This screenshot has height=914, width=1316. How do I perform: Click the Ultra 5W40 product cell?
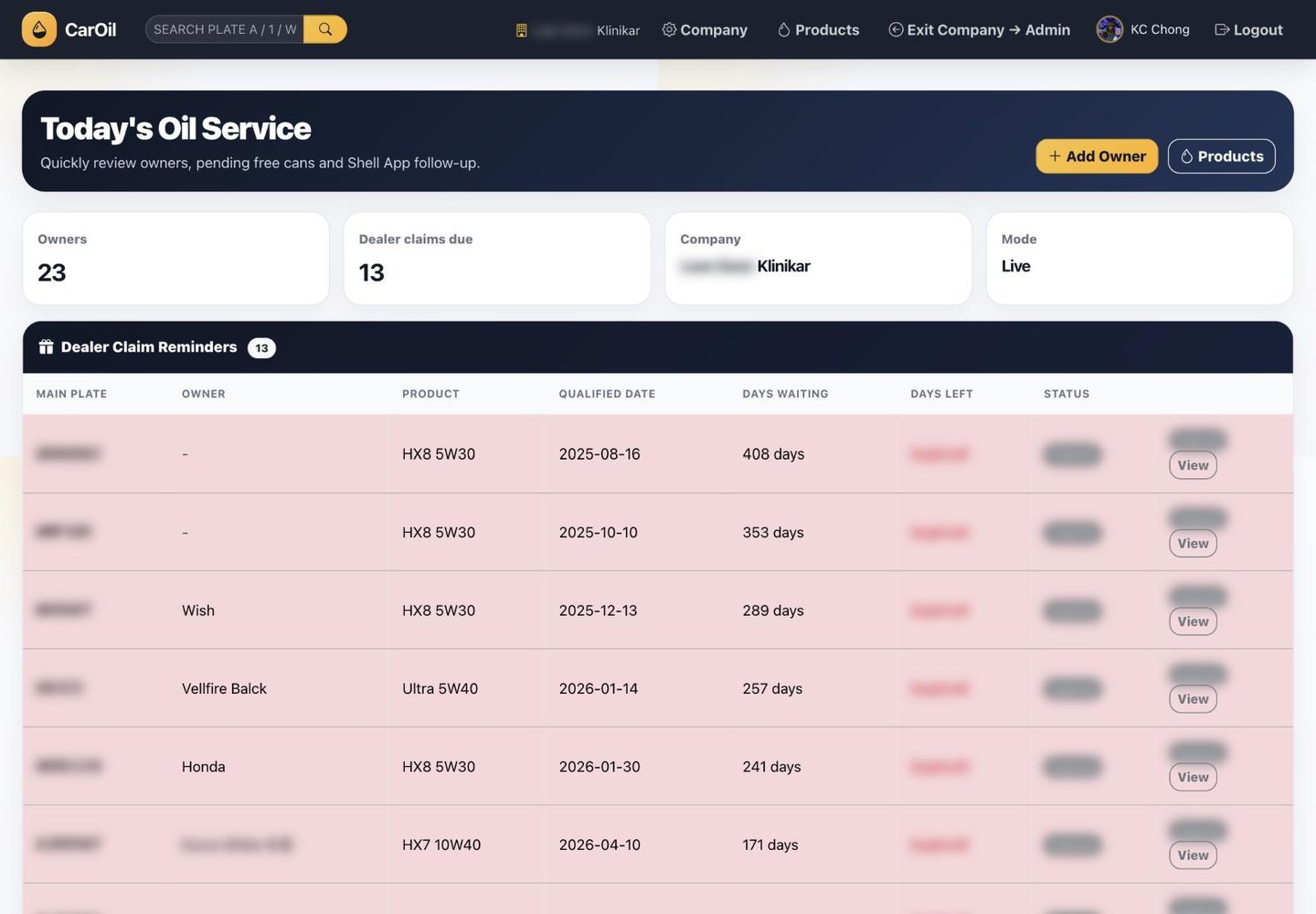pyautogui.click(x=440, y=689)
